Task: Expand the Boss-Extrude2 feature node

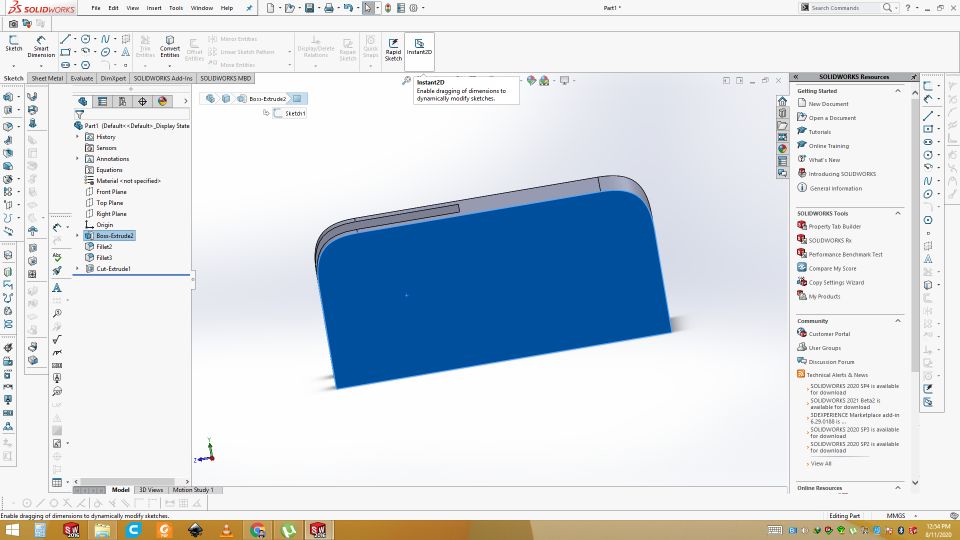Action: 78,236
